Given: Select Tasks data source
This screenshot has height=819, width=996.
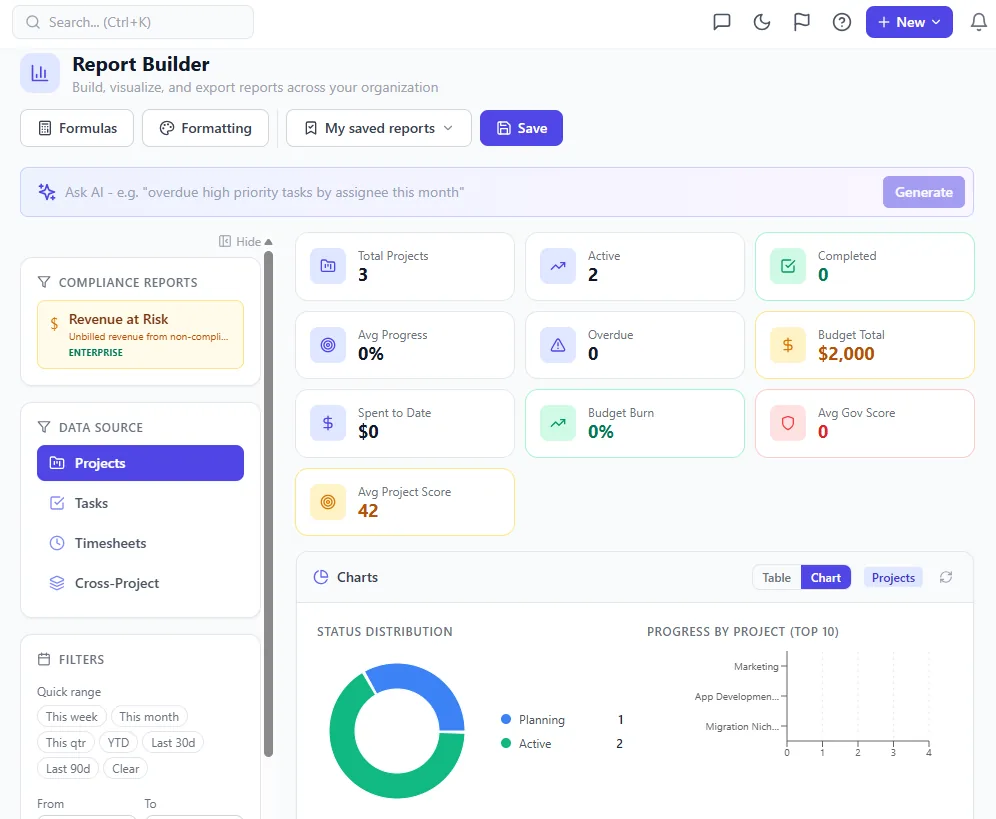Looking at the screenshot, I should click(x=140, y=503).
